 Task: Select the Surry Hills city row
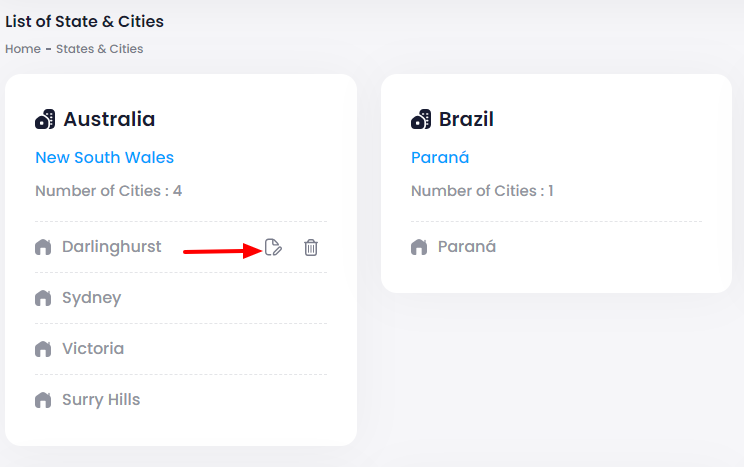click(x=101, y=400)
